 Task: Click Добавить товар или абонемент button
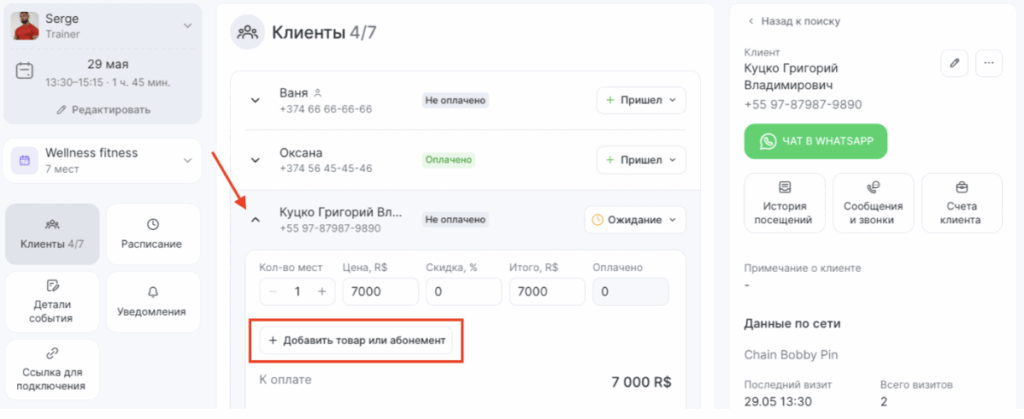pyautogui.click(x=356, y=340)
